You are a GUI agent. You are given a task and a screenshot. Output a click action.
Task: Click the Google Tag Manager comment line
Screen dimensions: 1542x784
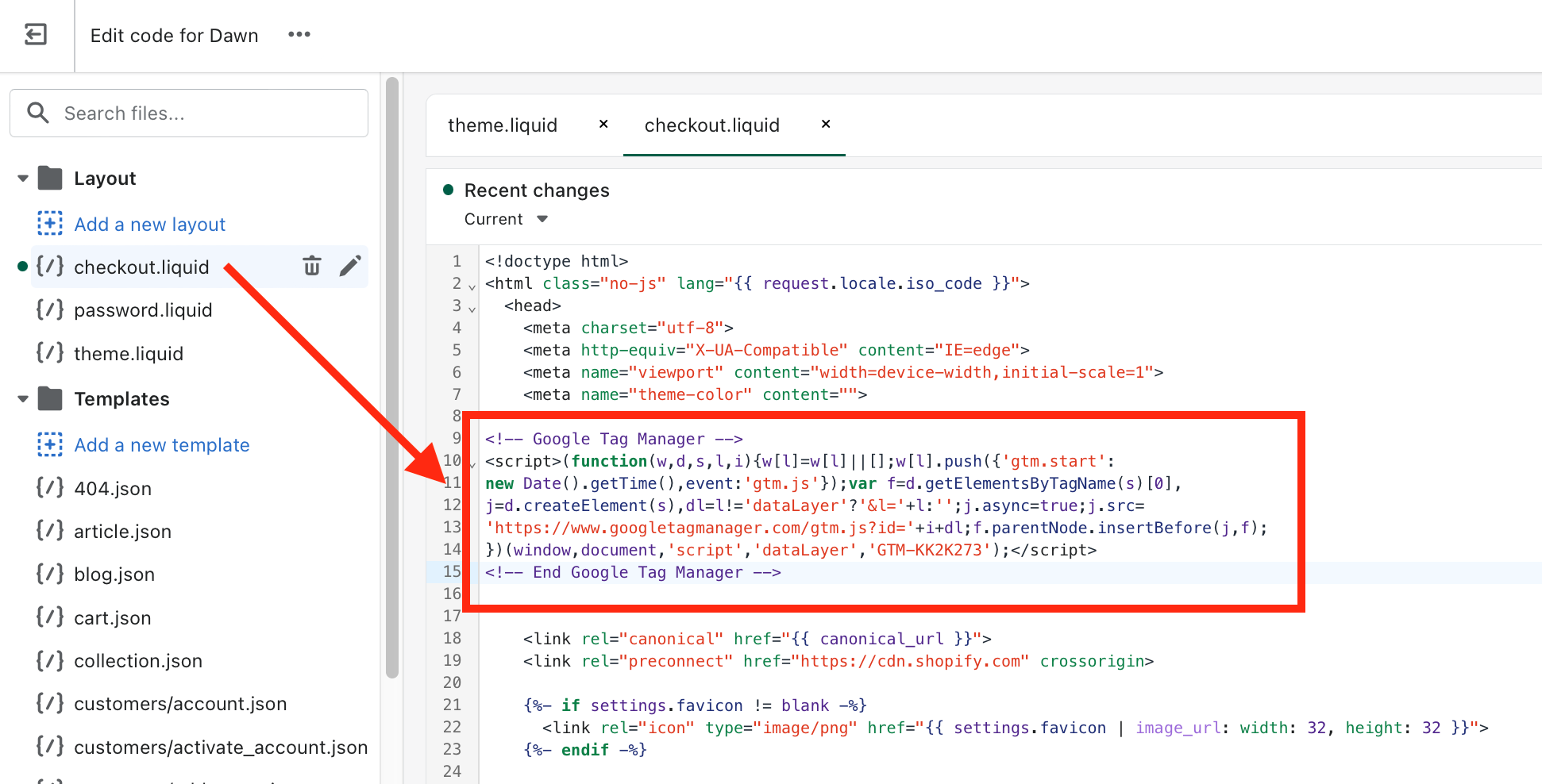click(x=614, y=439)
